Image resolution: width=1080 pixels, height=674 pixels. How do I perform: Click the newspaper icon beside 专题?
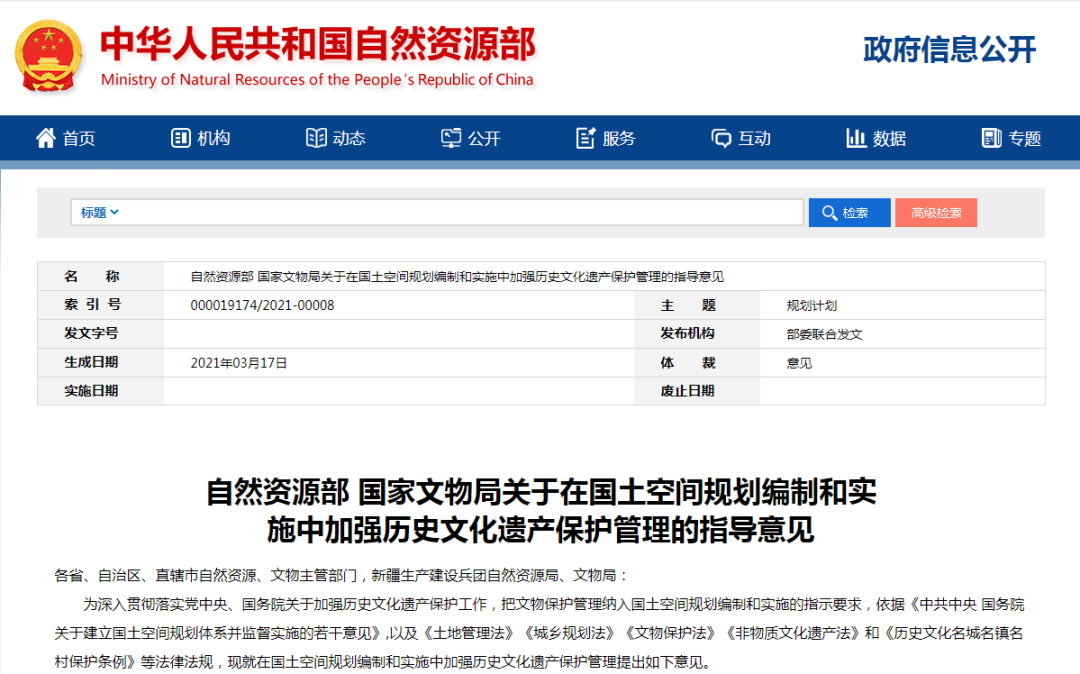pyautogui.click(x=991, y=138)
